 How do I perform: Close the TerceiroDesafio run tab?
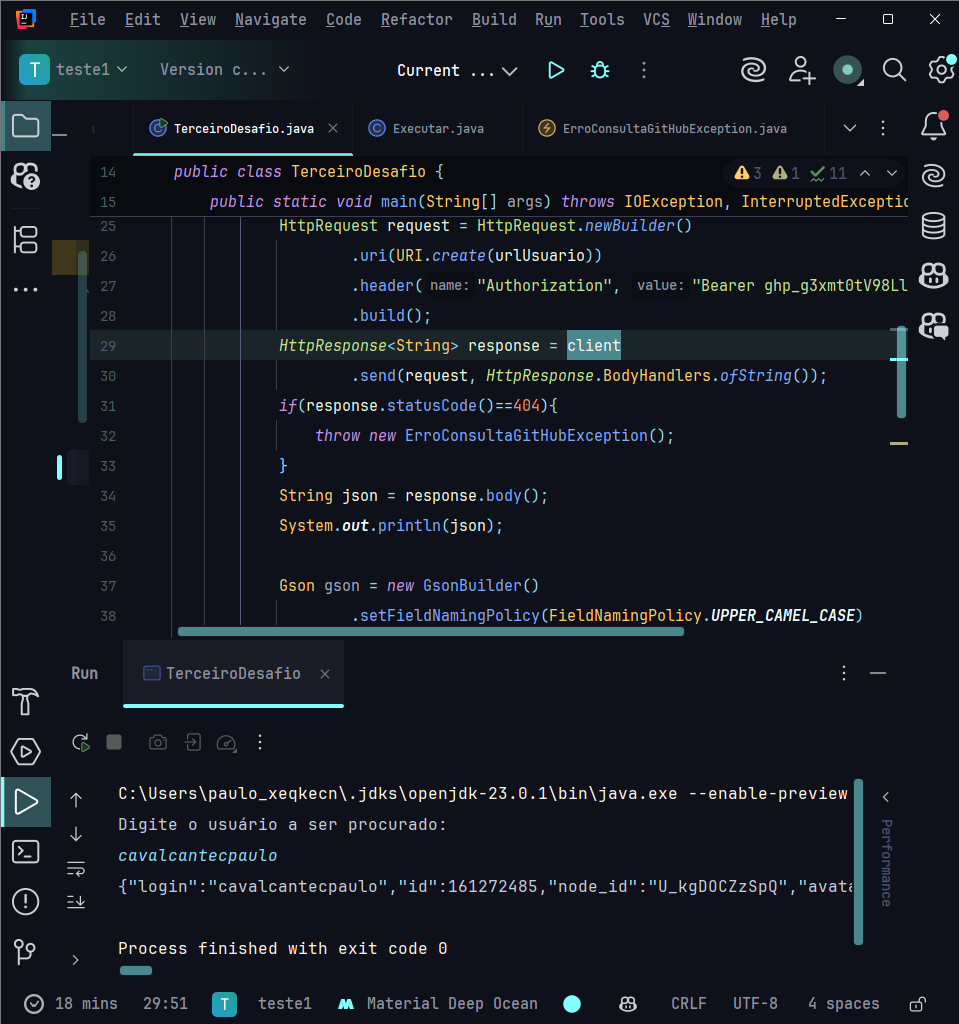[325, 673]
